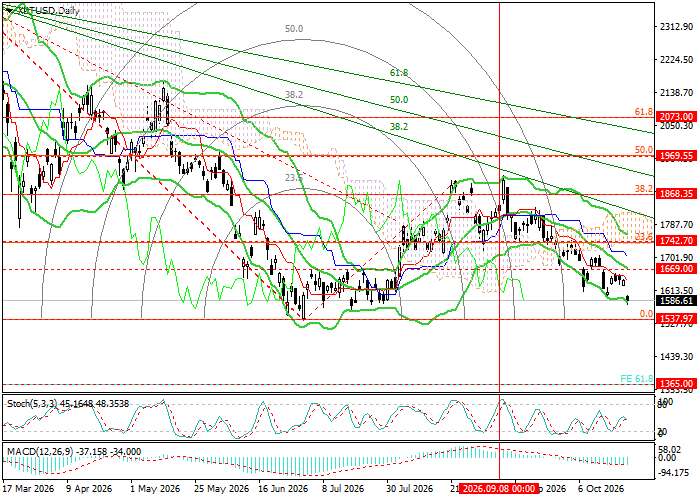
Task: Click the 8 Jul 2026 date label
Action: point(344,489)
